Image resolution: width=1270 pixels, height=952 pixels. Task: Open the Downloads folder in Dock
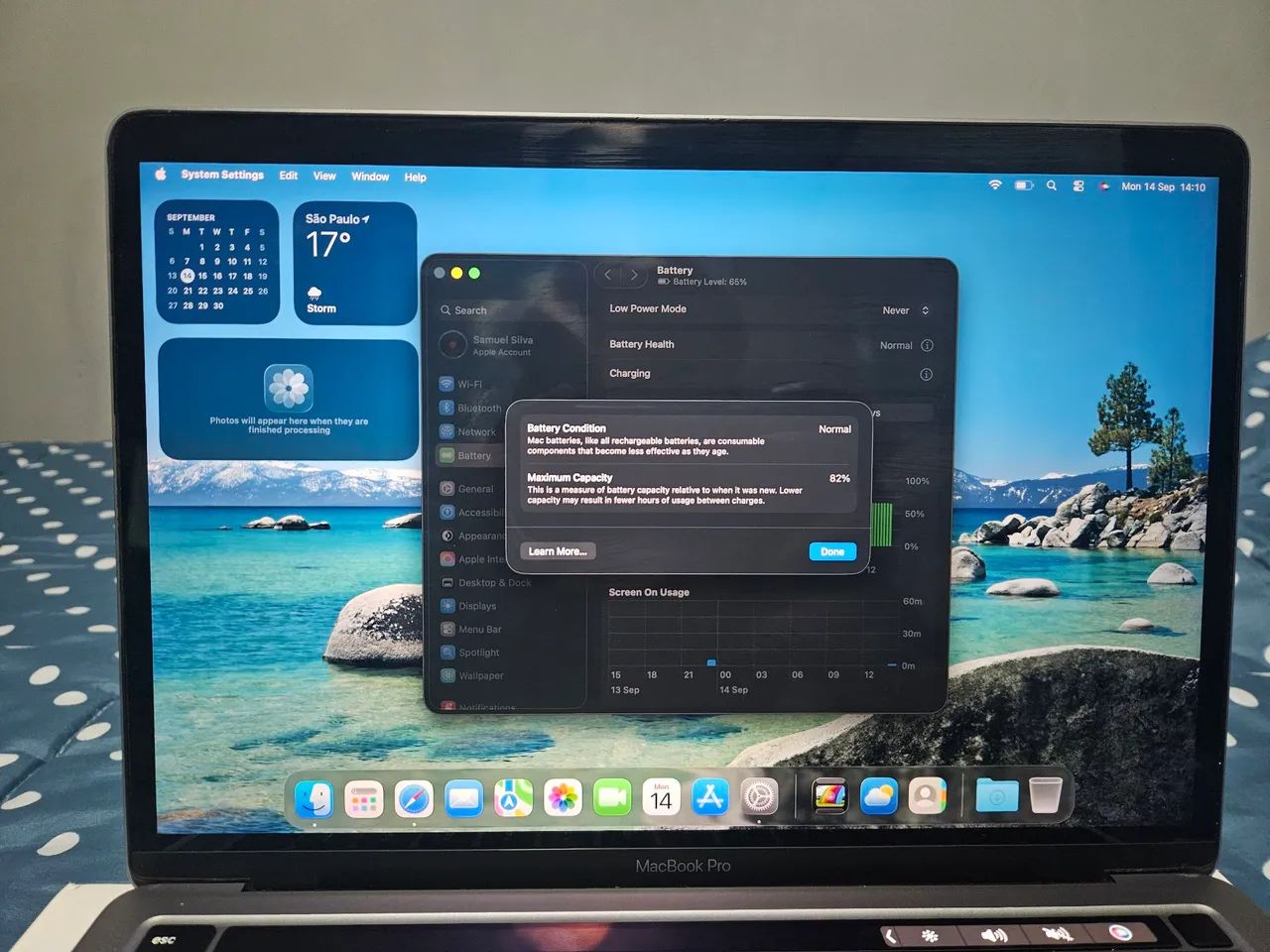coord(996,795)
